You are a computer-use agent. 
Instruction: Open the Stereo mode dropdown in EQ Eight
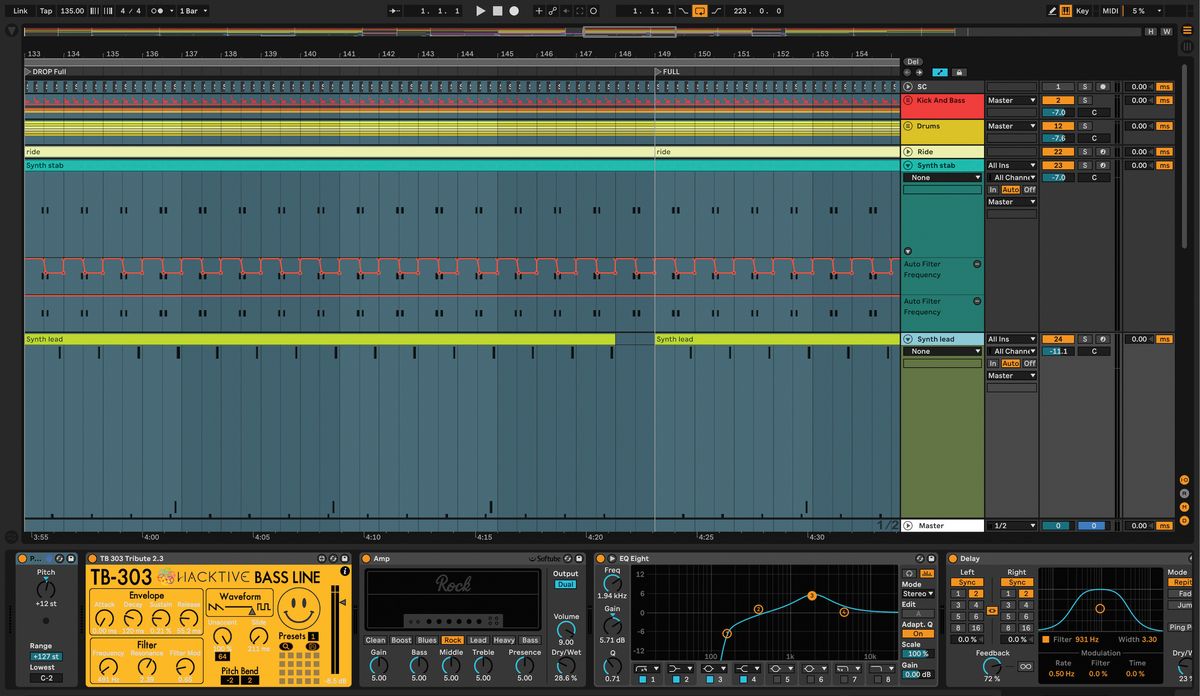917,593
